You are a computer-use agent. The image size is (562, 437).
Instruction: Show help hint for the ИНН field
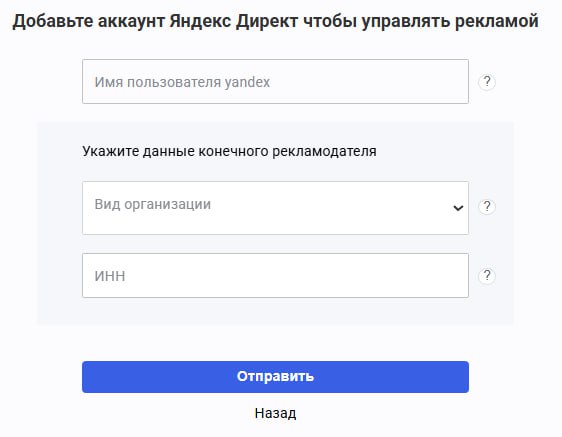point(487,276)
